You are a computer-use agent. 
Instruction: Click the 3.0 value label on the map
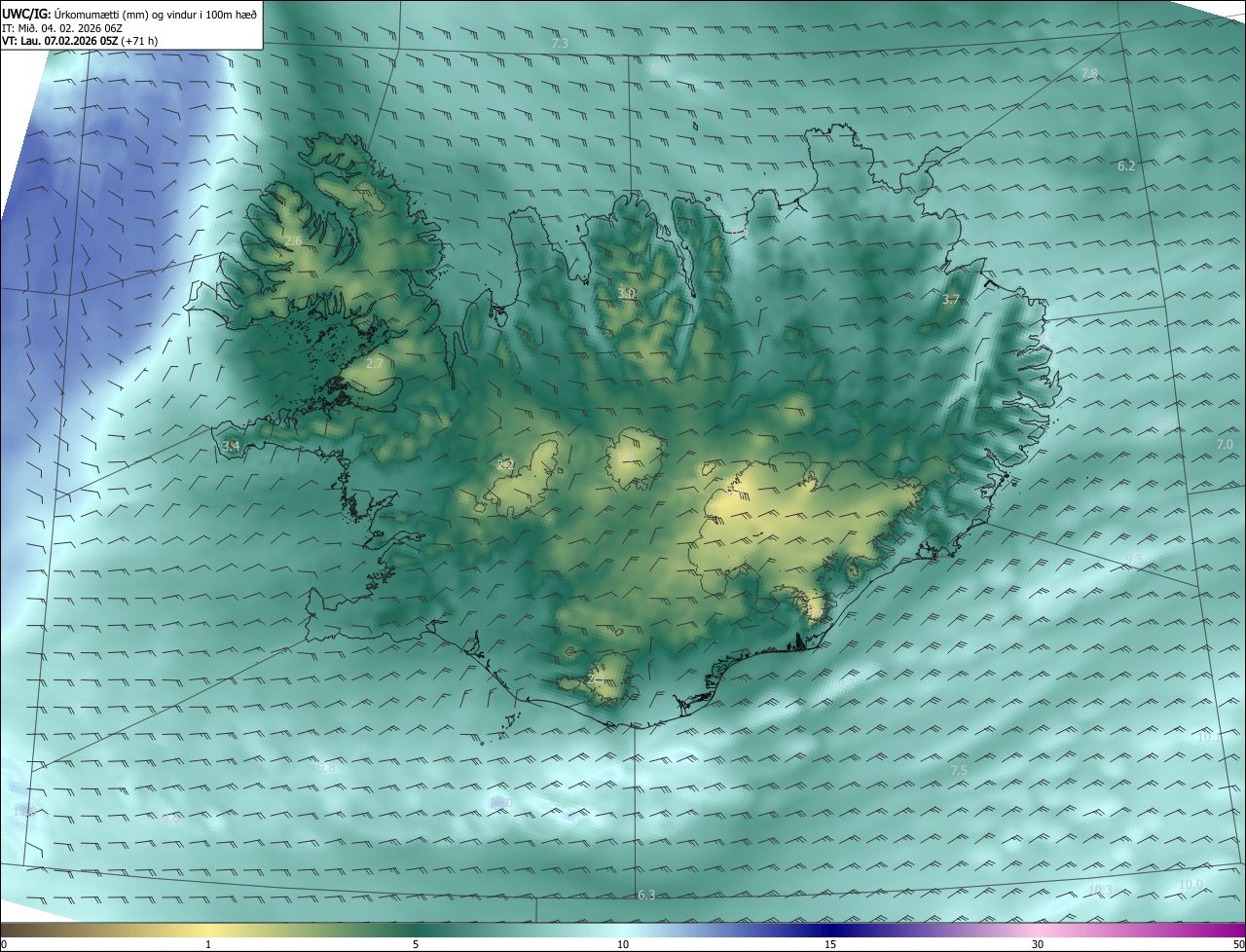626,293
